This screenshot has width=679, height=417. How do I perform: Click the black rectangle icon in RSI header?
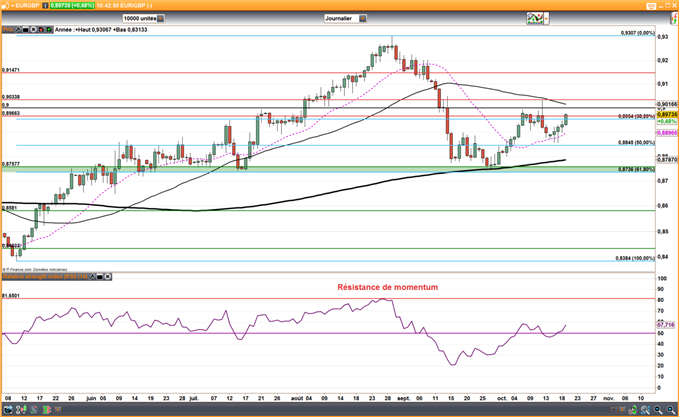pos(100,276)
